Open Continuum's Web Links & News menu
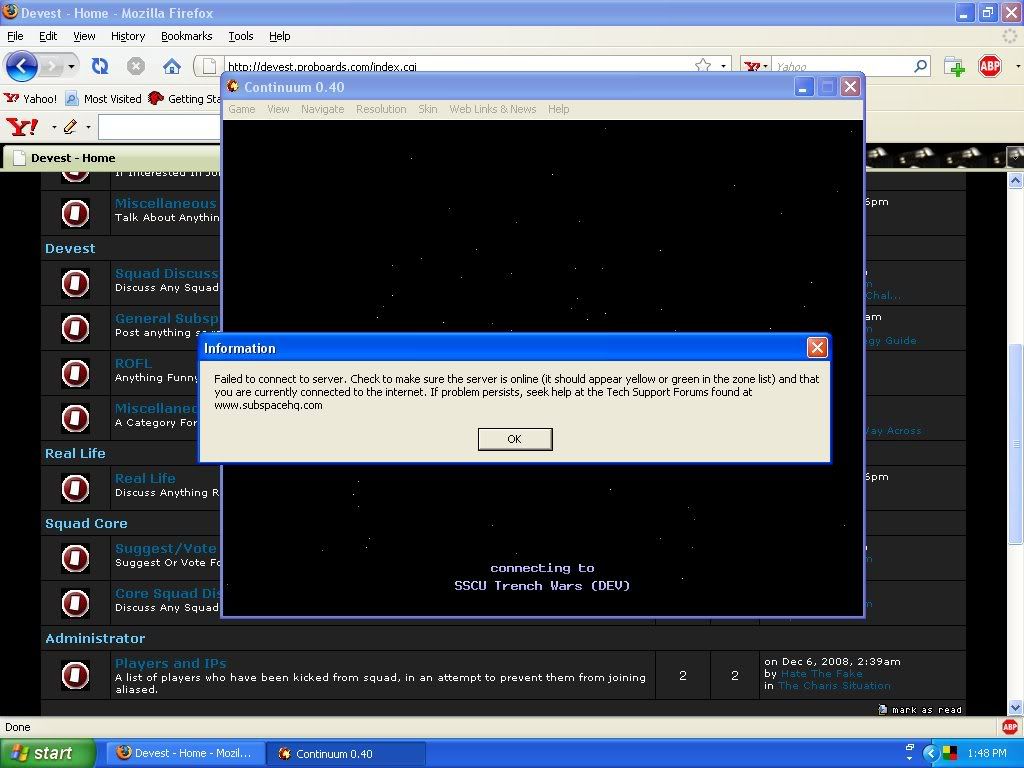Viewport: 1024px width, 768px height. (x=492, y=109)
